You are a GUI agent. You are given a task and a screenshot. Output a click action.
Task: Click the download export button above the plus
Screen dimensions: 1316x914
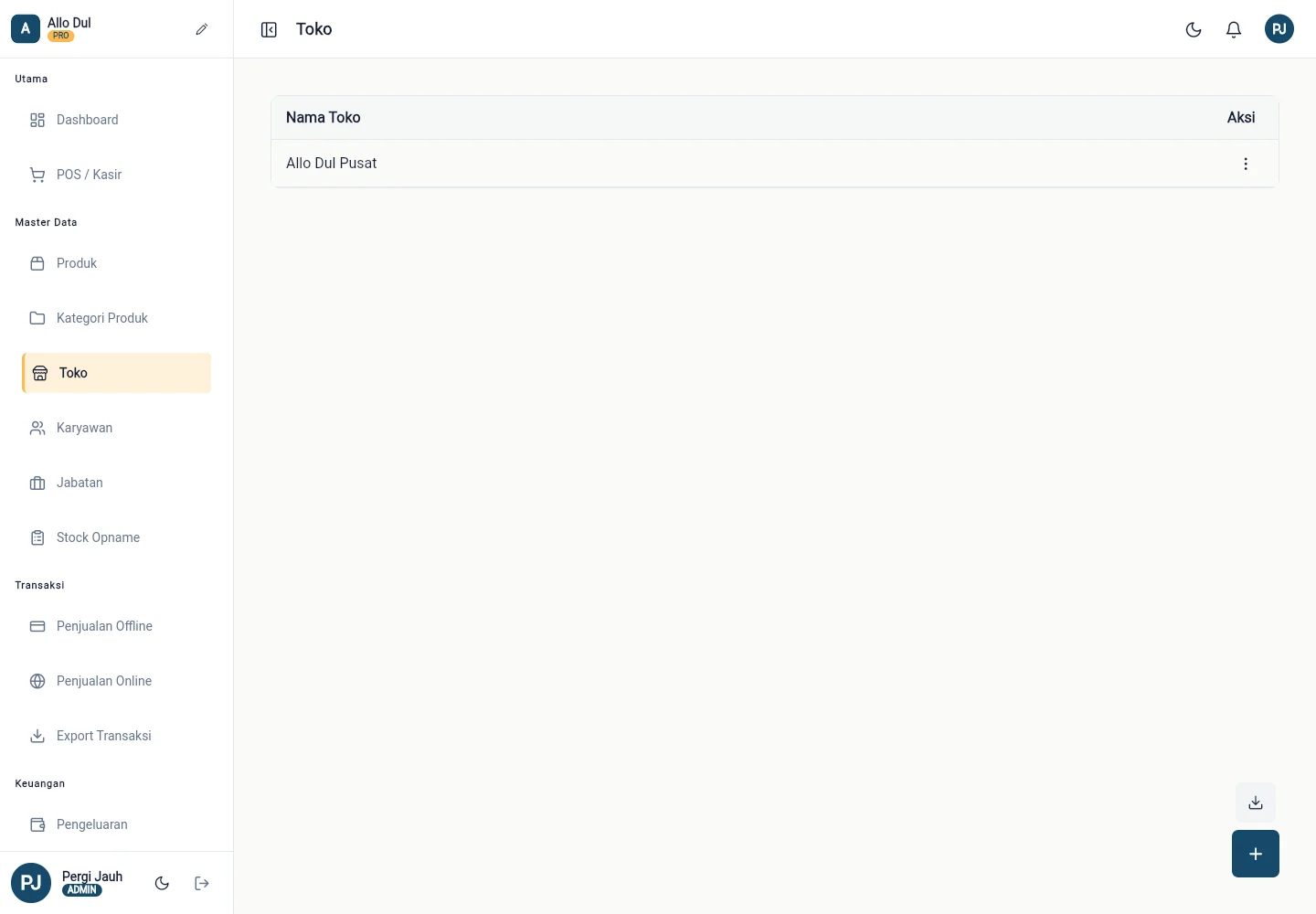click(1256, 802)
